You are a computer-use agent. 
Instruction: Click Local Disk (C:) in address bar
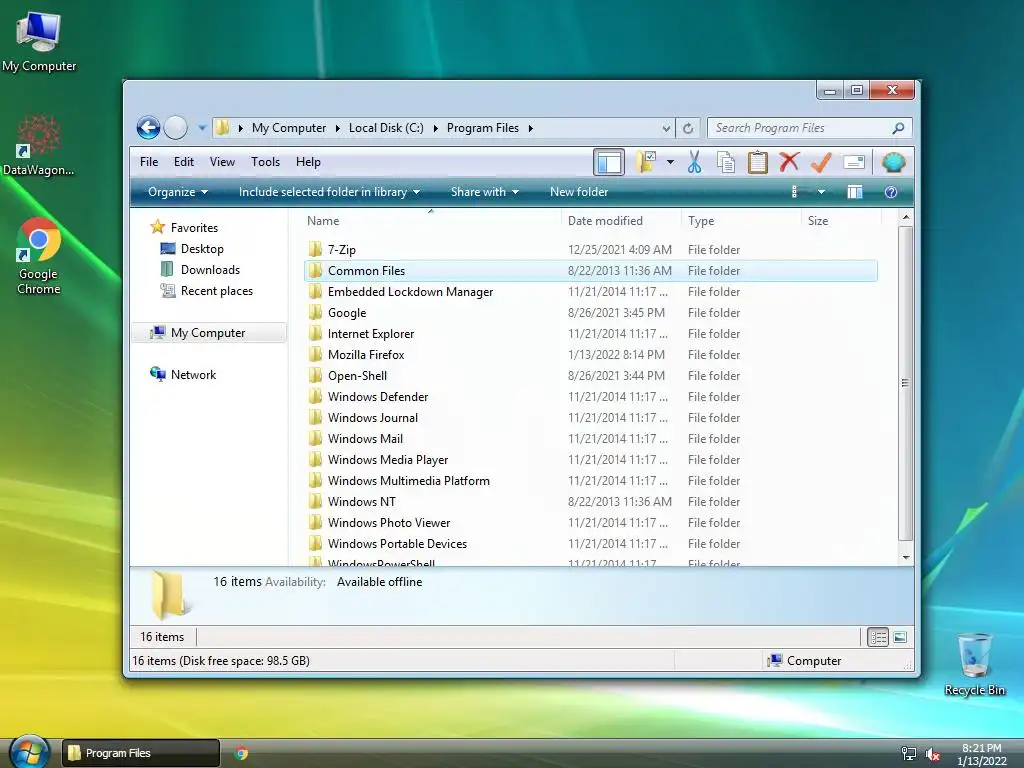[x=386, y=128]
